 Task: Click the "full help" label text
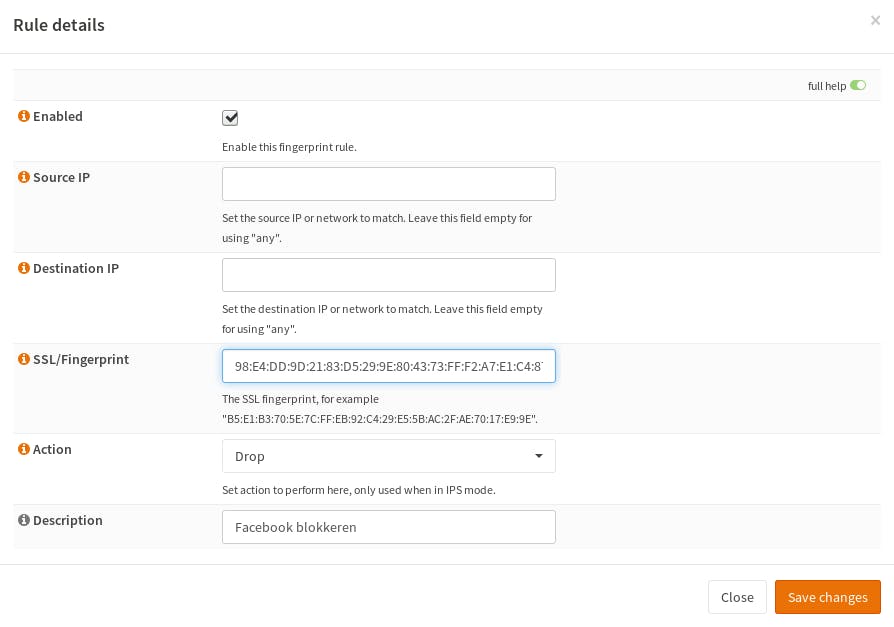tap(826, 86)
